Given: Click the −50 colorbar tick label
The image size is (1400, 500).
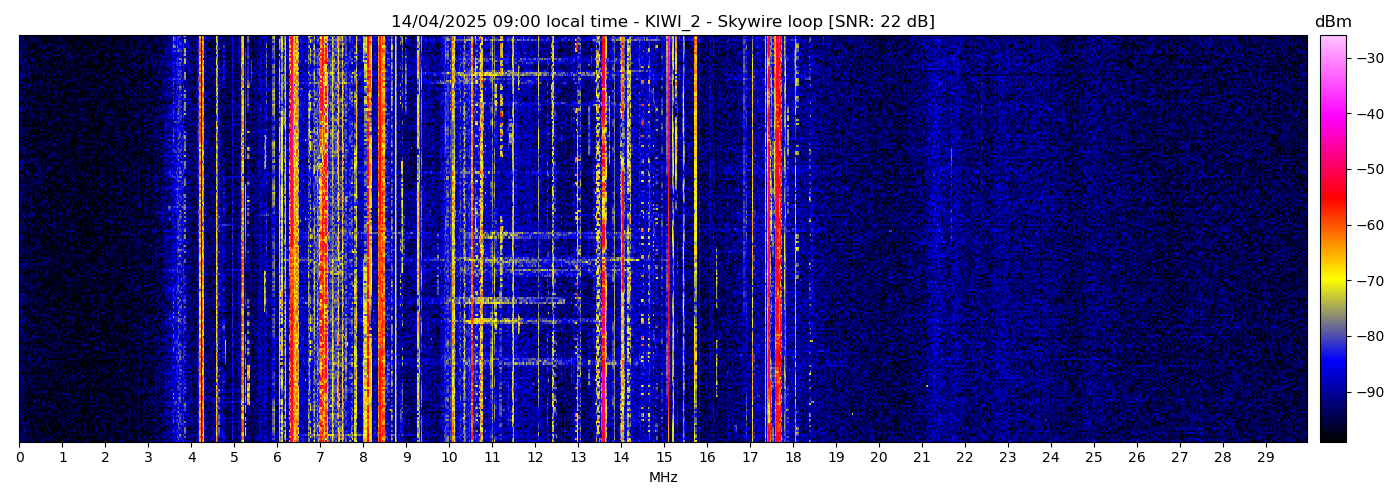Looking at the screenshot, I should click(1368, 170).
